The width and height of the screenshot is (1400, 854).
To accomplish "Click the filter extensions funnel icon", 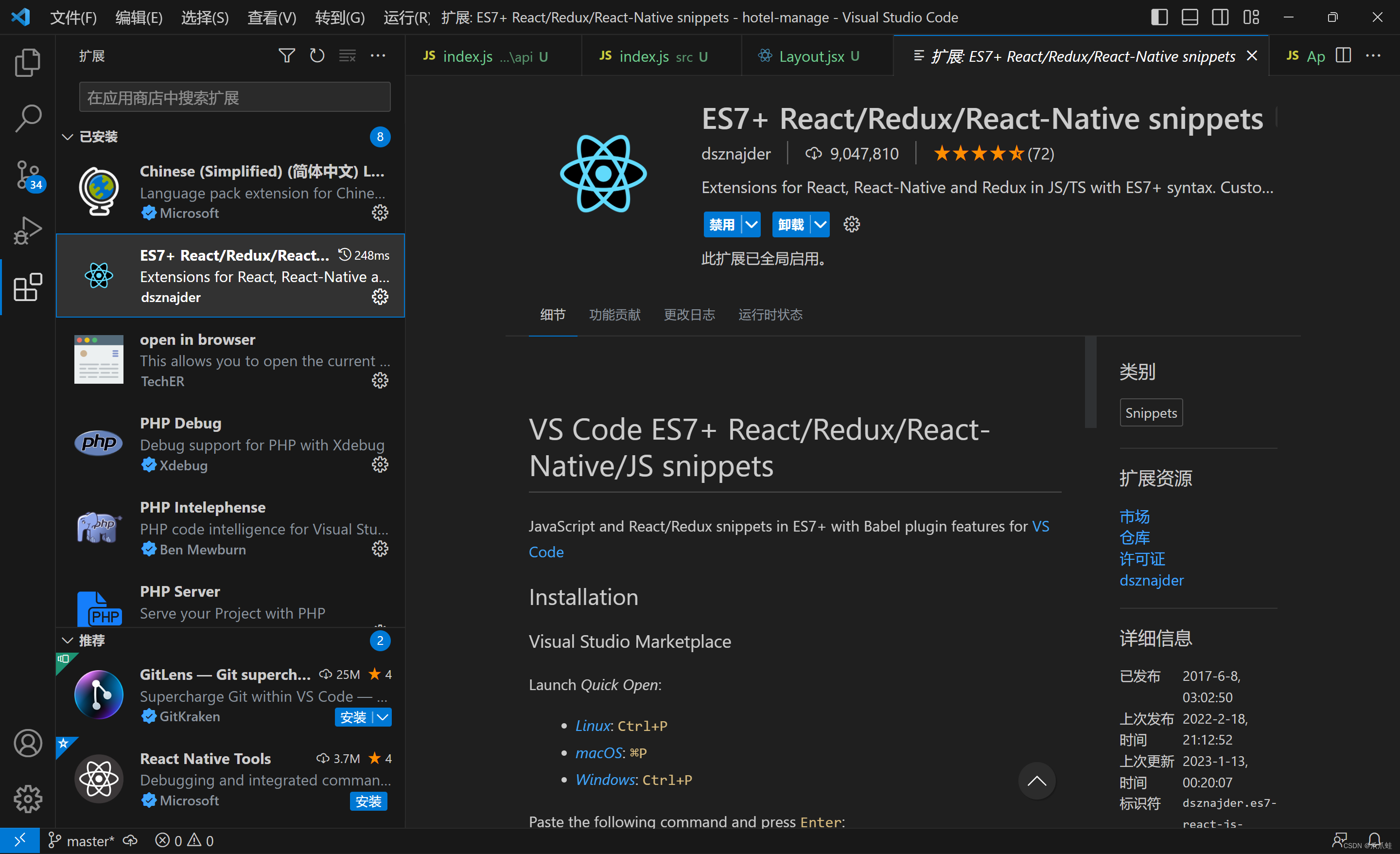I will [286, 56].
